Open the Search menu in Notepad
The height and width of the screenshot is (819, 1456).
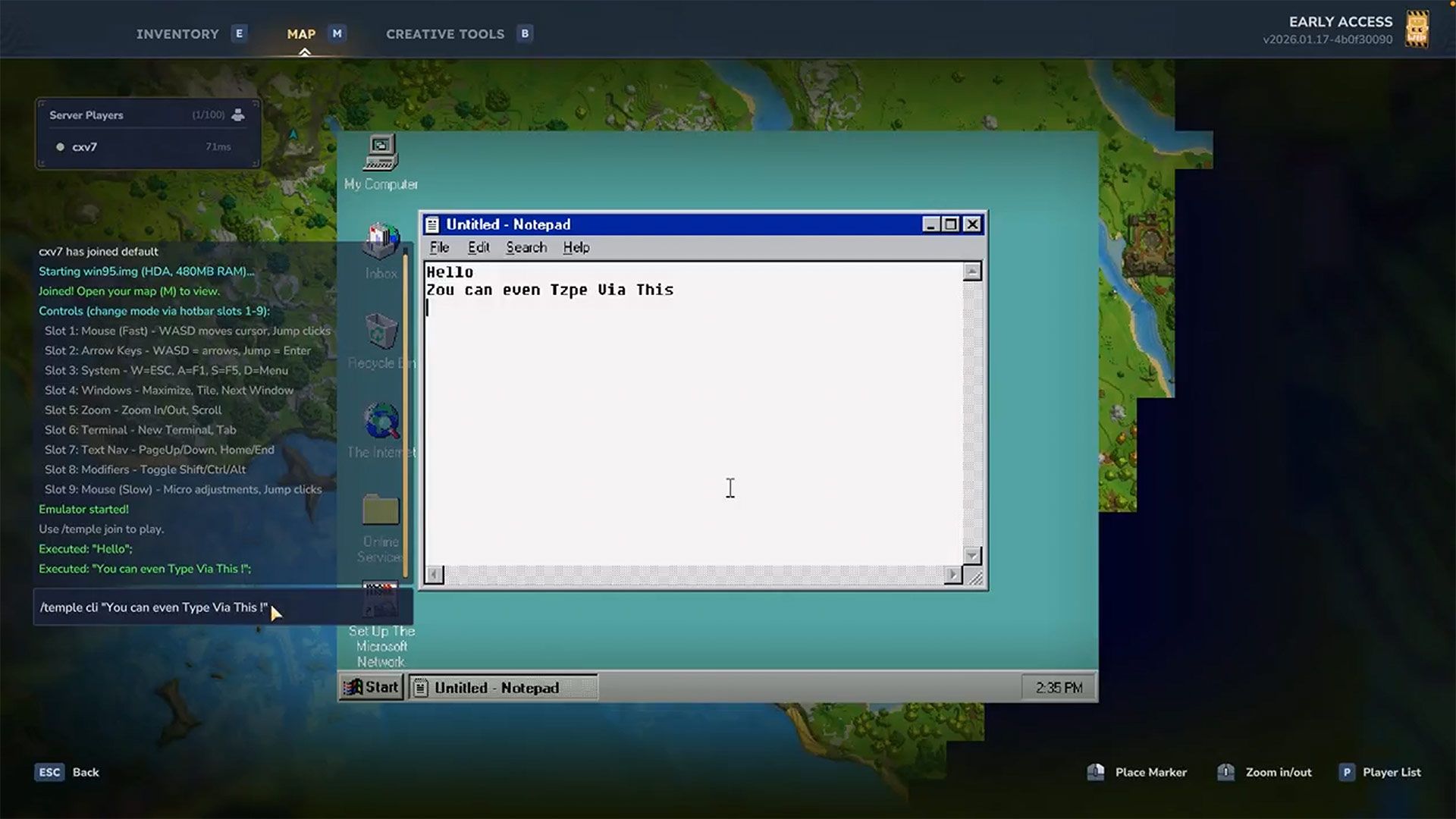point(526,247)
